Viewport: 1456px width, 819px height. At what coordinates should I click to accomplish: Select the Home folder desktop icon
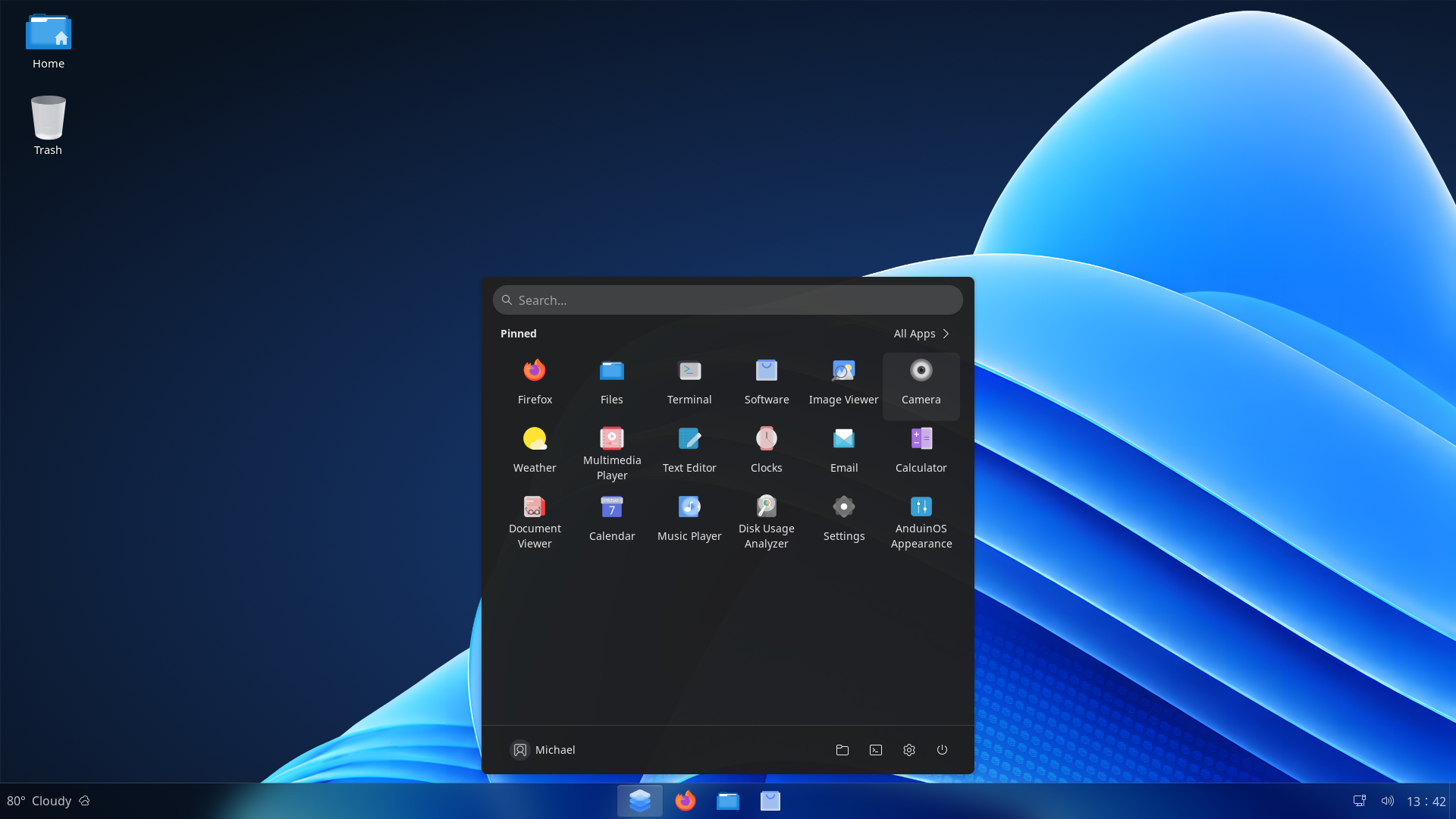(x=49, y=42)
